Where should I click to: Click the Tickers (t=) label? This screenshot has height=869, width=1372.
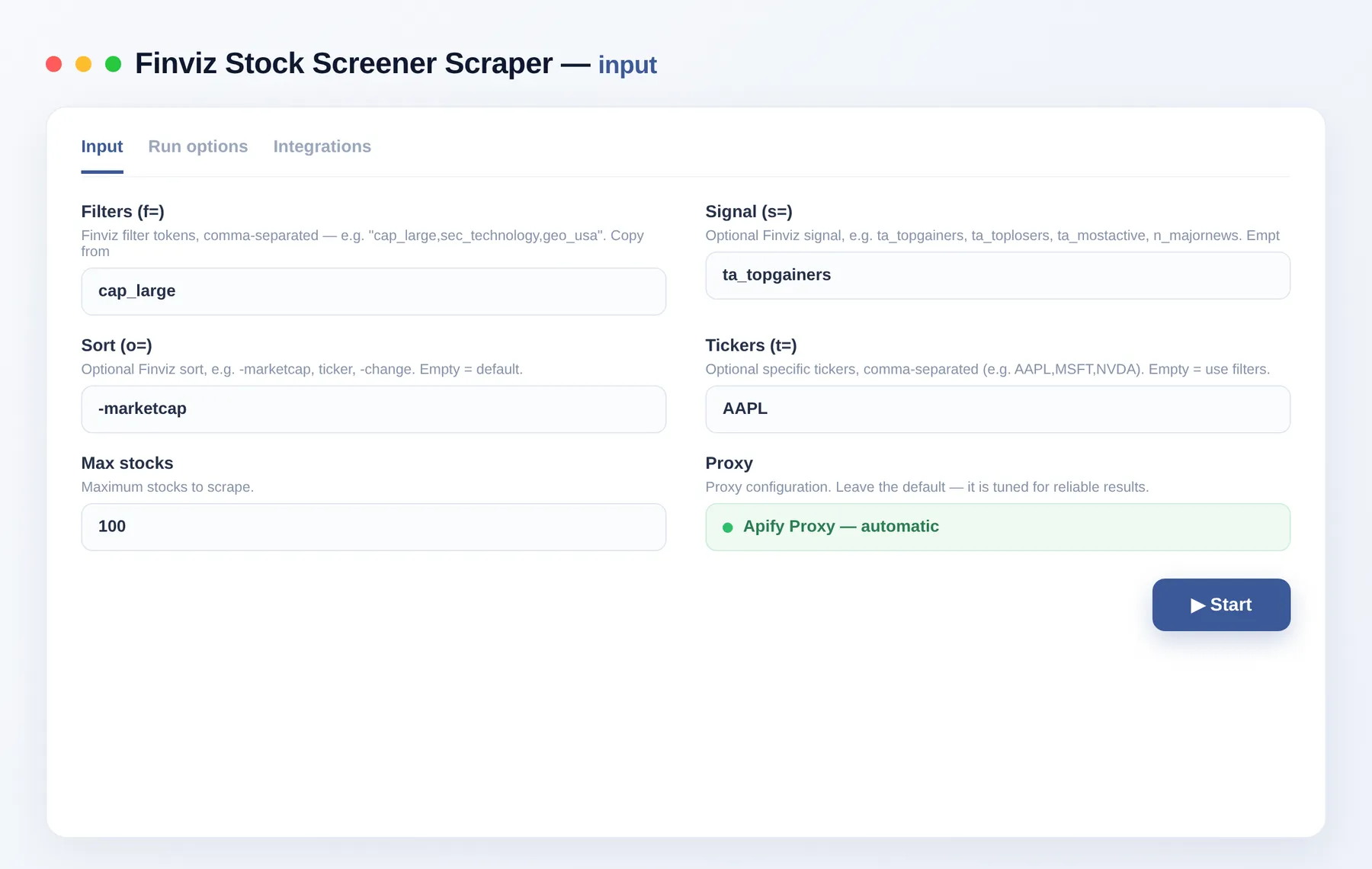pyautogui.click(x=752, y=345)
